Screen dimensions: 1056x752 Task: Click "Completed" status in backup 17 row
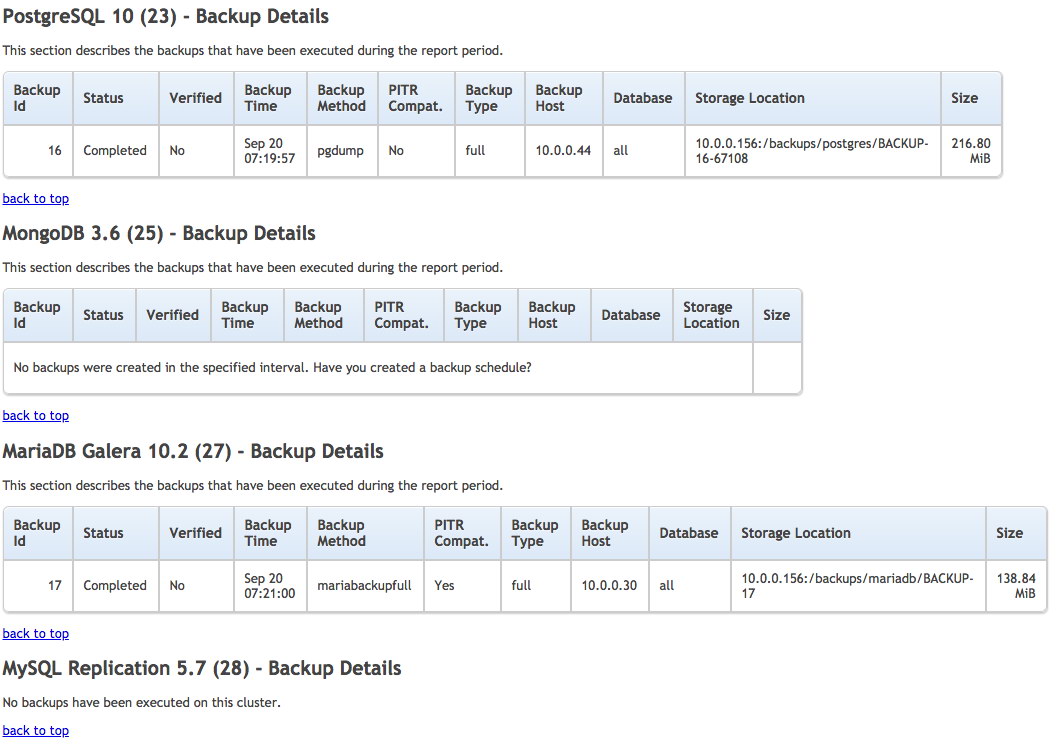pos(115,586)
